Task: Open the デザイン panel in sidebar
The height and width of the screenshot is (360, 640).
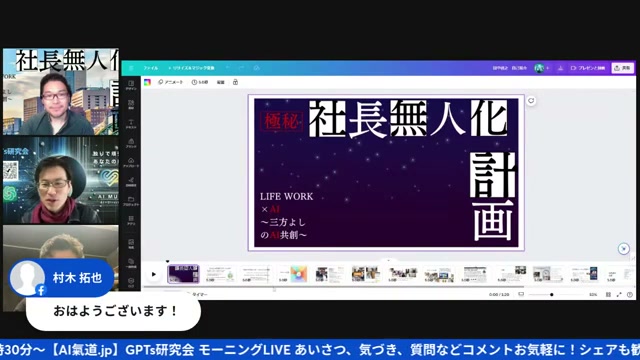Action: point(131,85)
